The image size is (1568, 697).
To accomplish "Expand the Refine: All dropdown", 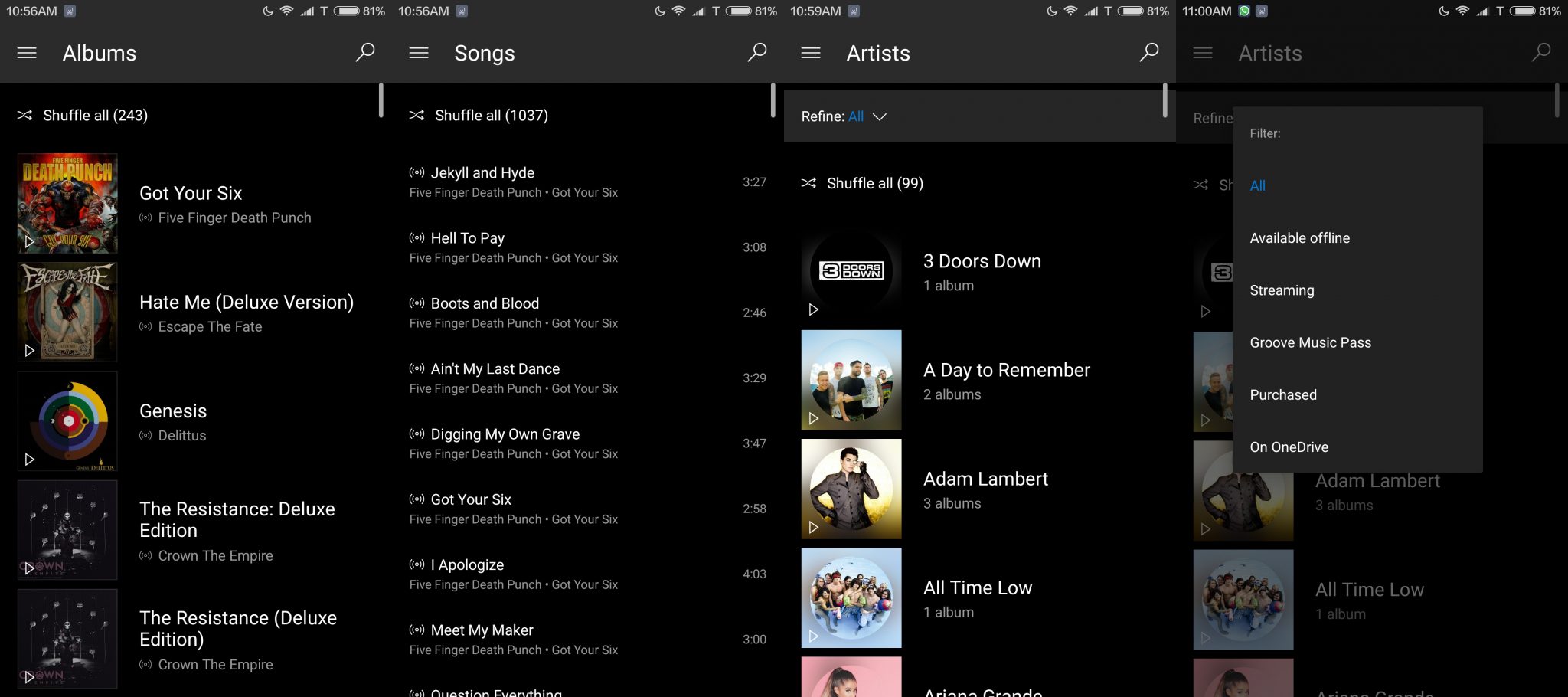I will point(844,116).
